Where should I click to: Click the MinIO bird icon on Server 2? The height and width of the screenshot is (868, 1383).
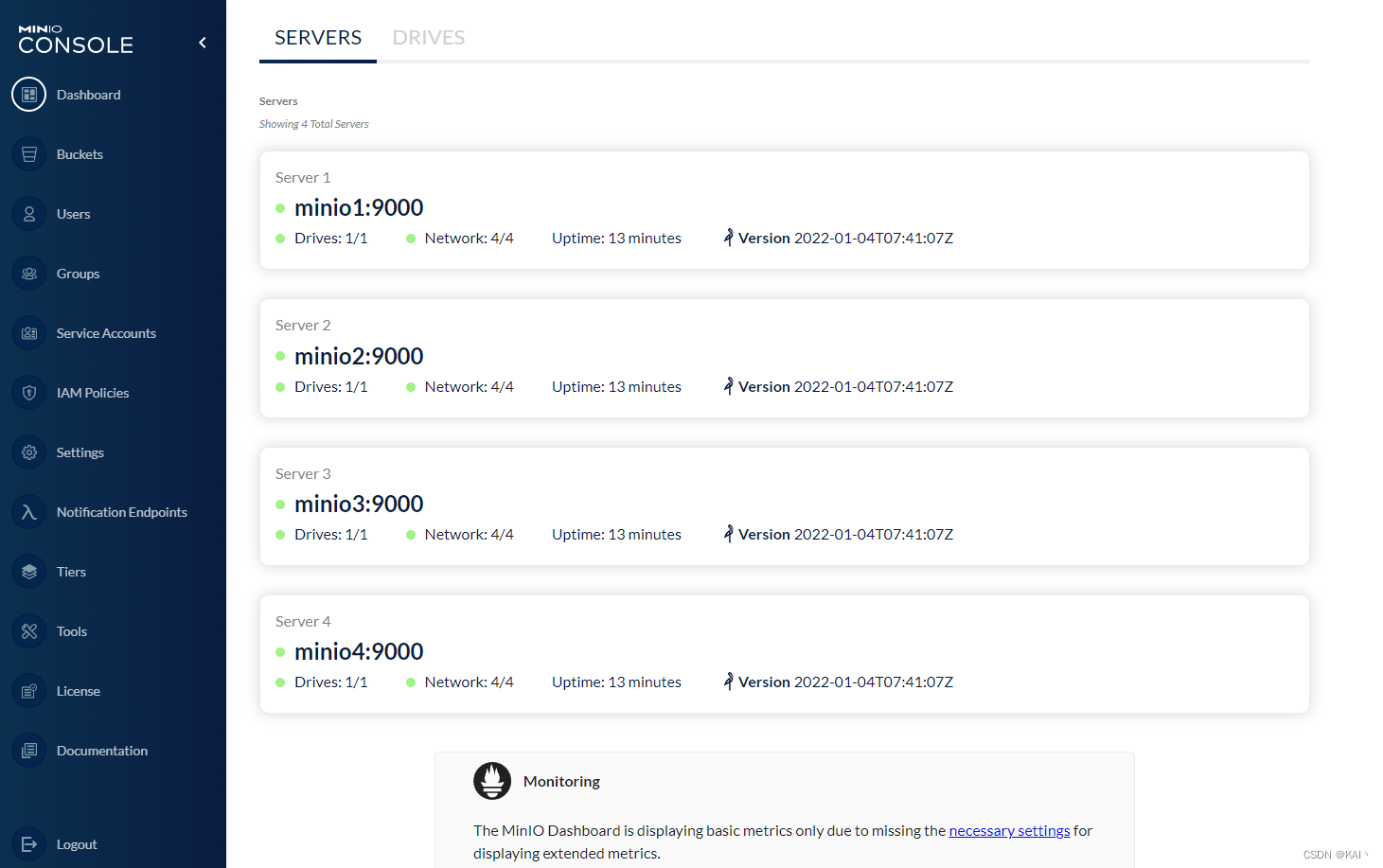pos(728,386)
